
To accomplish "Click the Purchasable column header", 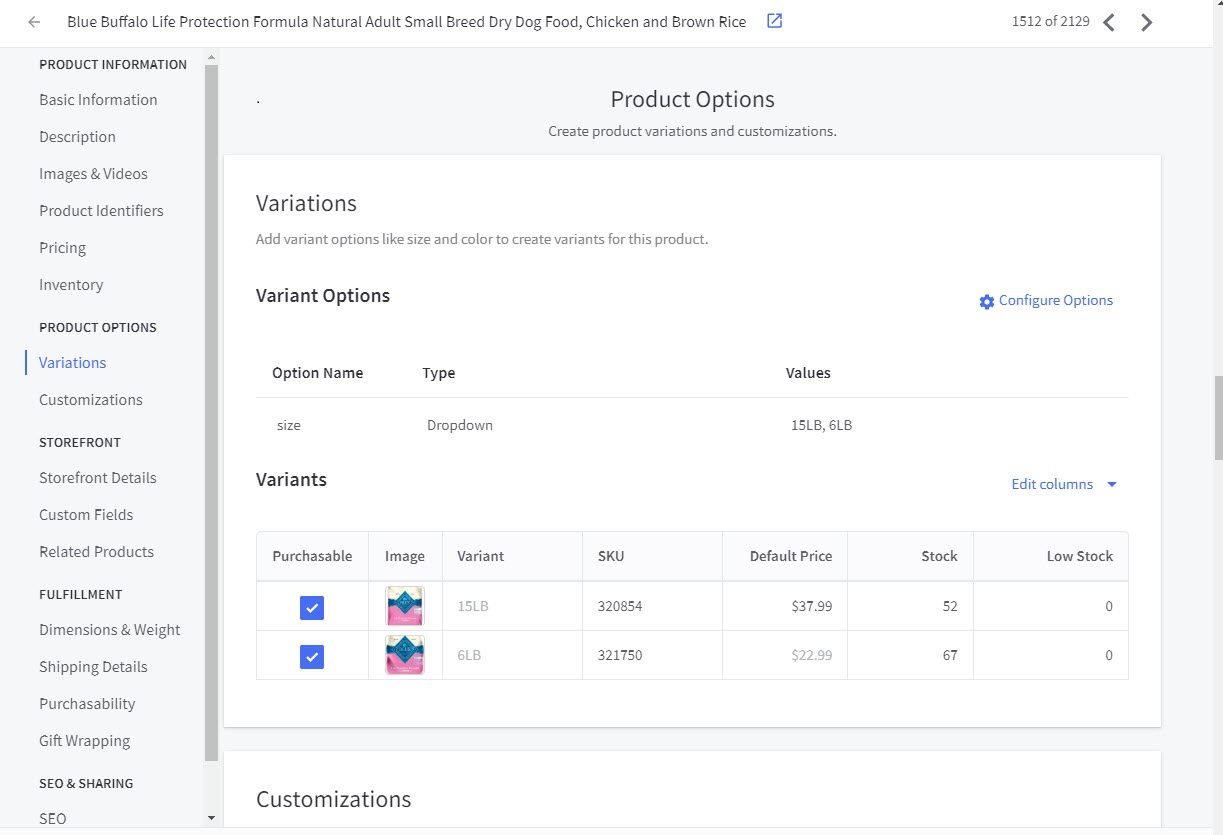I will coord(312,556).
